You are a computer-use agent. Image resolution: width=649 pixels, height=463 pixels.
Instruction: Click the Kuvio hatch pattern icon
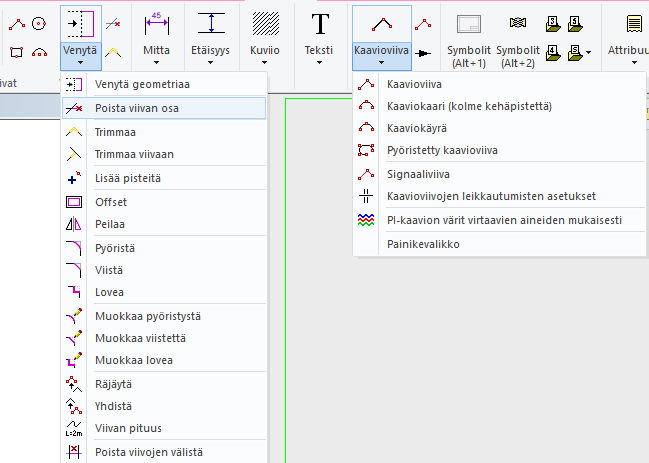[x=265, y=24]
